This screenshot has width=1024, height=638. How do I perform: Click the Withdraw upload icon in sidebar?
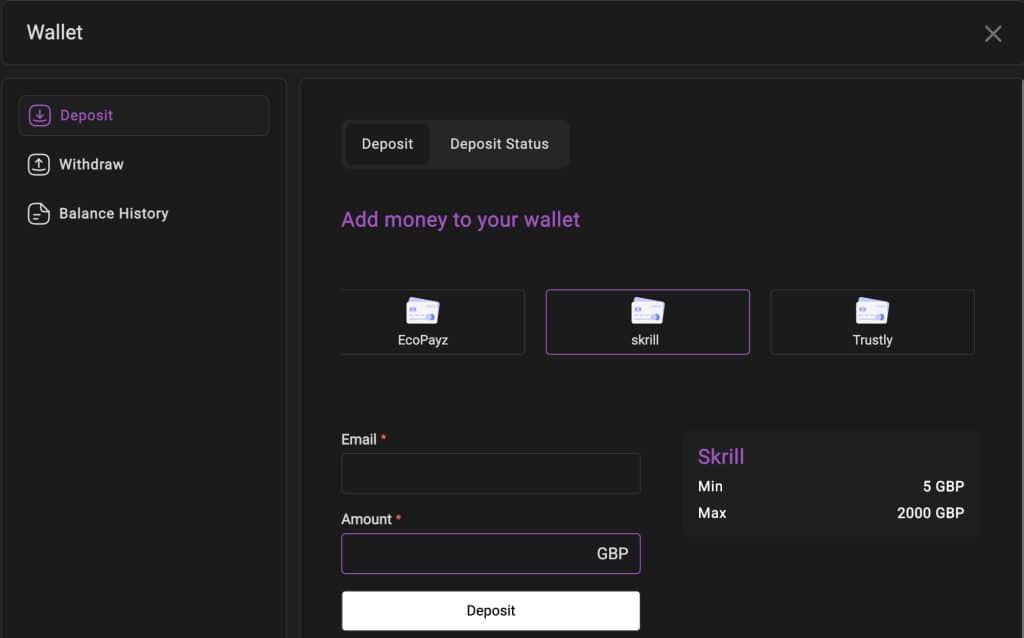(39, 165)
